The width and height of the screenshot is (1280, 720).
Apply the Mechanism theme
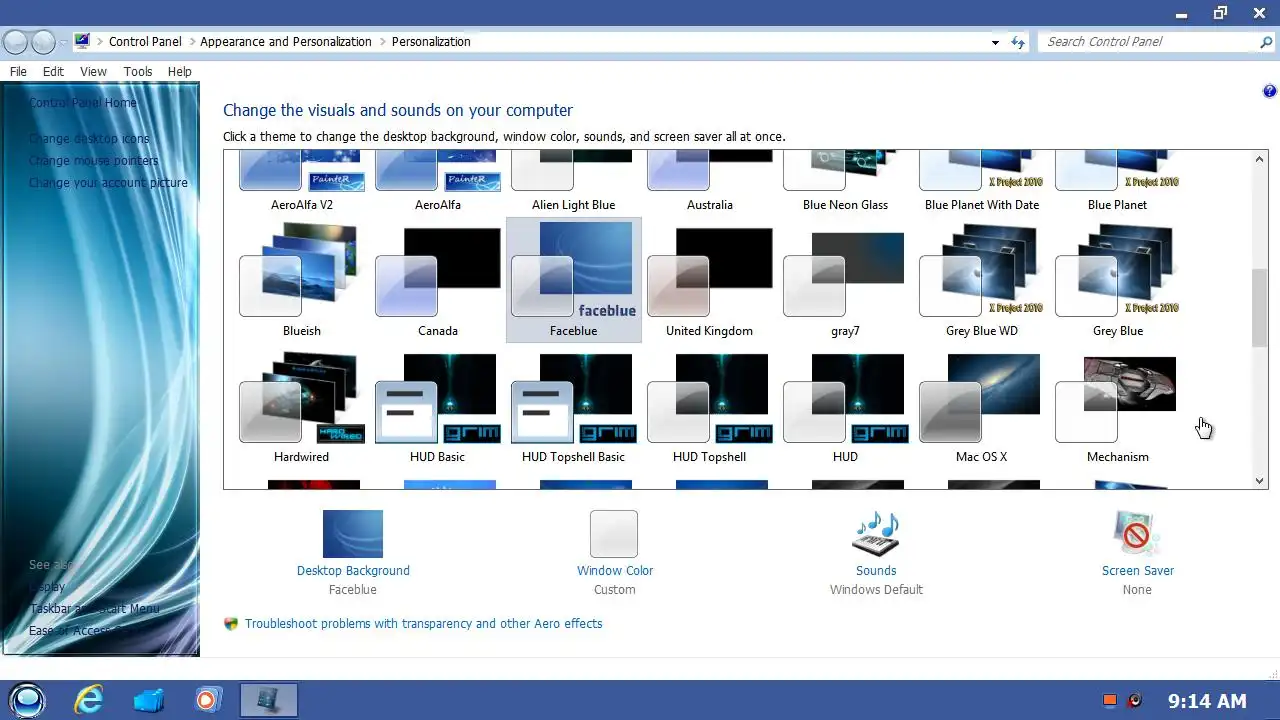pyautogui.click(x=1118, y=406)
